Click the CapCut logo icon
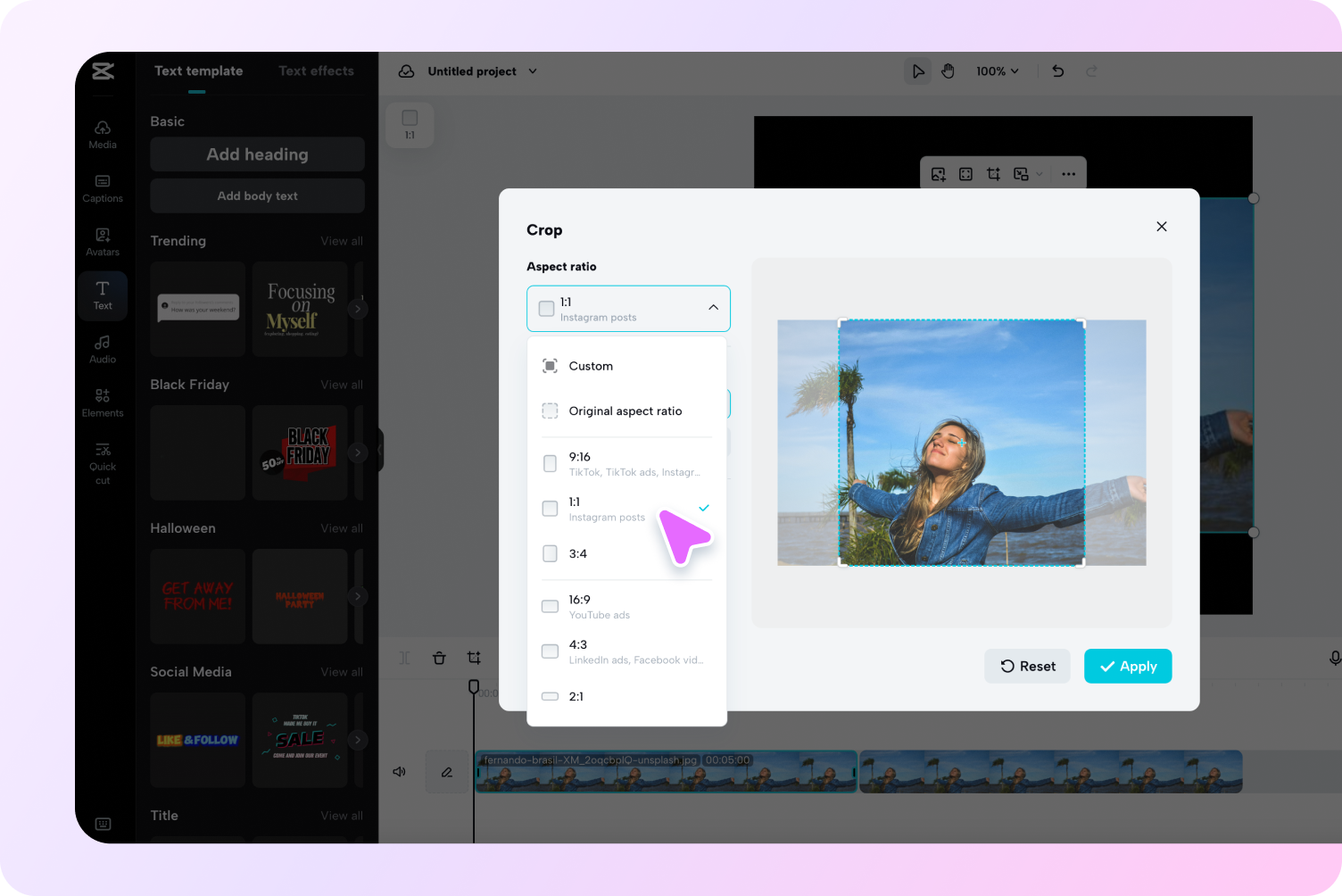This screenshot has height=896, width=1342. point(103,71)
